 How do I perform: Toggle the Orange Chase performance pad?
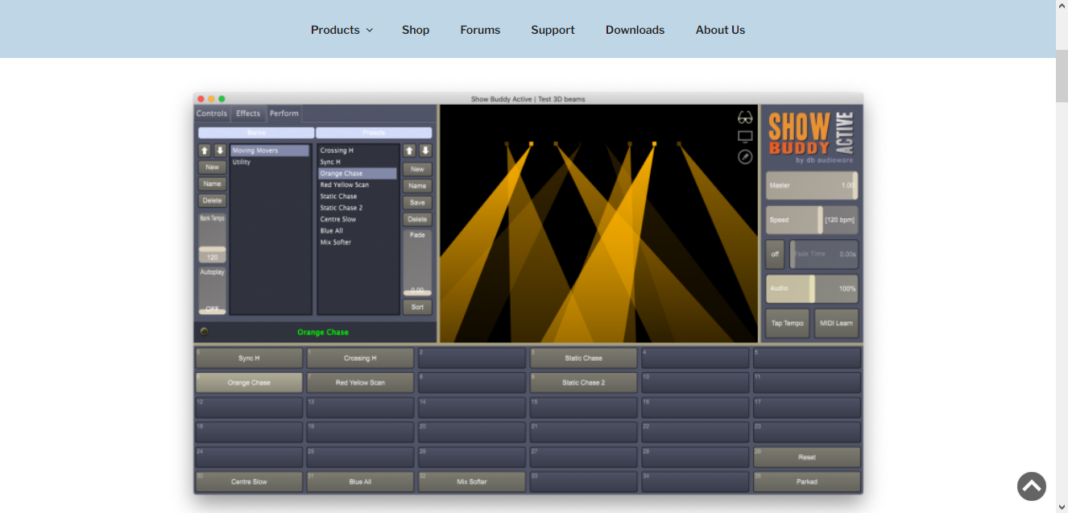tap(249, 382)
